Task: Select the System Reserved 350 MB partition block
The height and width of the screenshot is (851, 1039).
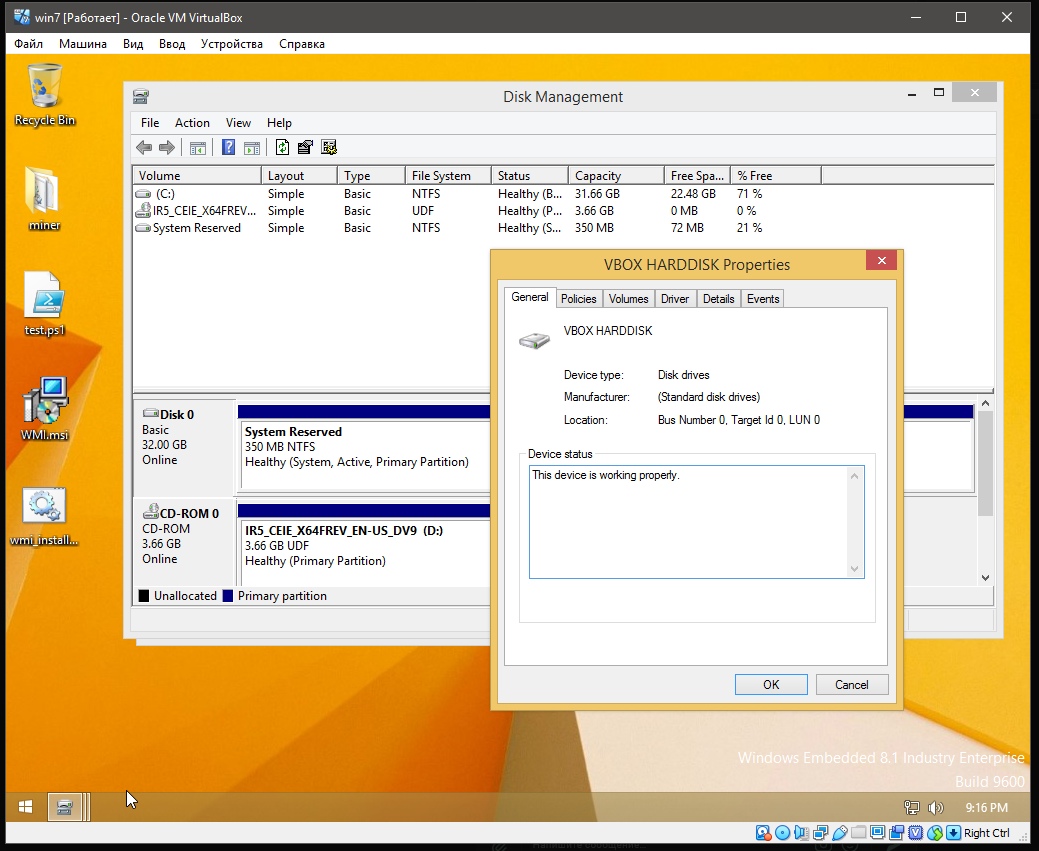Action: point(364,447)
